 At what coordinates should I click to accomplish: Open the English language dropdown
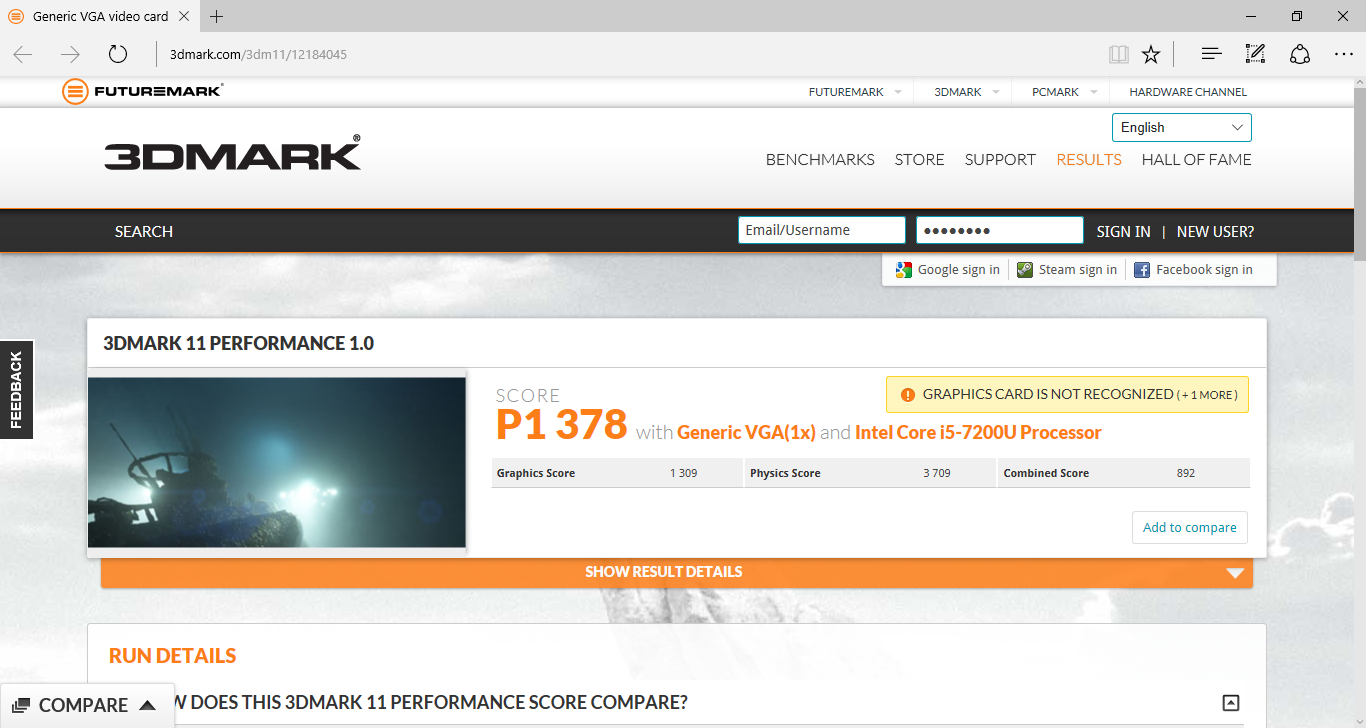1181,127
